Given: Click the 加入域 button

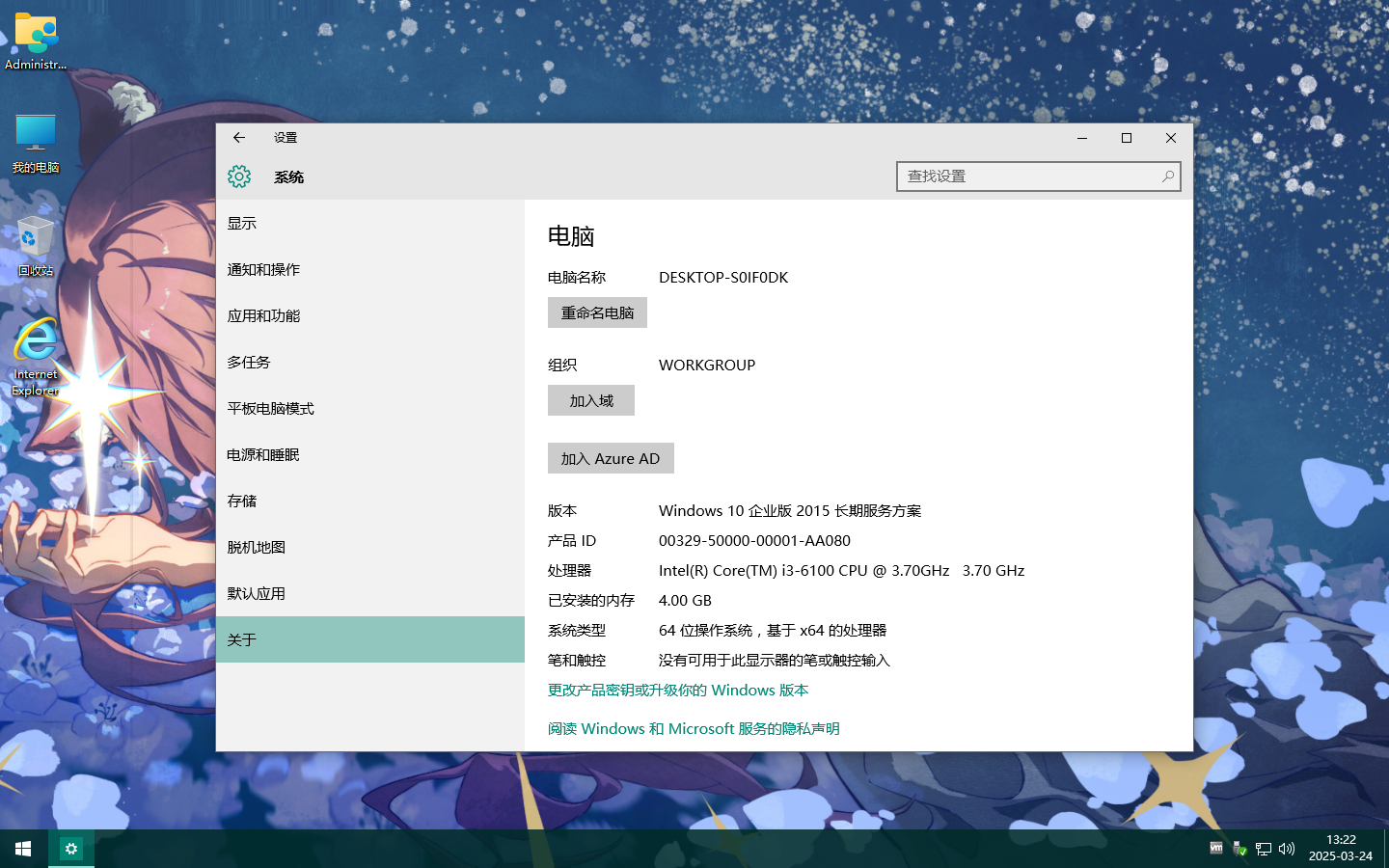Looking at the screenshot, I should (x=591, y=400).
